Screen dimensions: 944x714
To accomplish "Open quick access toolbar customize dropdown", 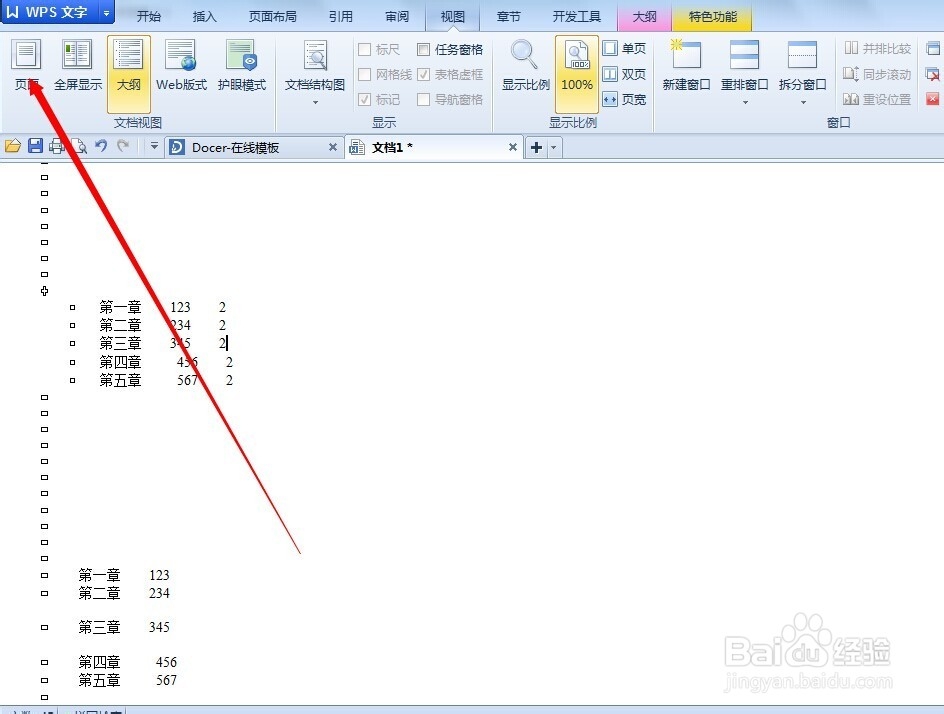I will coord(154,146).
